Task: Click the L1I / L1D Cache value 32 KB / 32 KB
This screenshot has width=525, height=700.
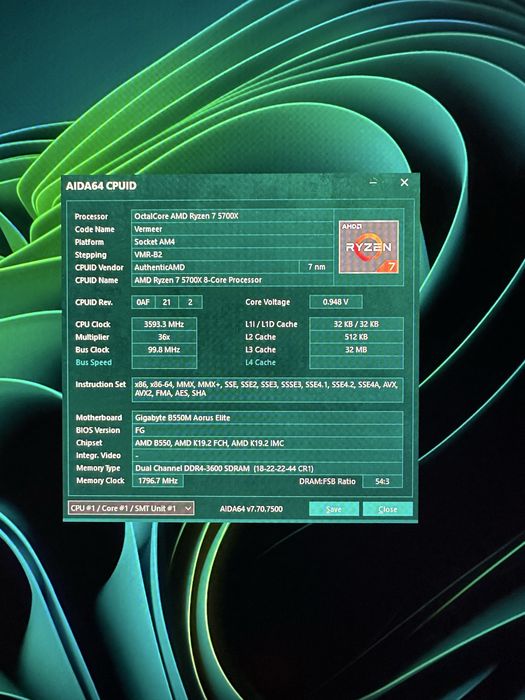Action: tap(356, 324)
